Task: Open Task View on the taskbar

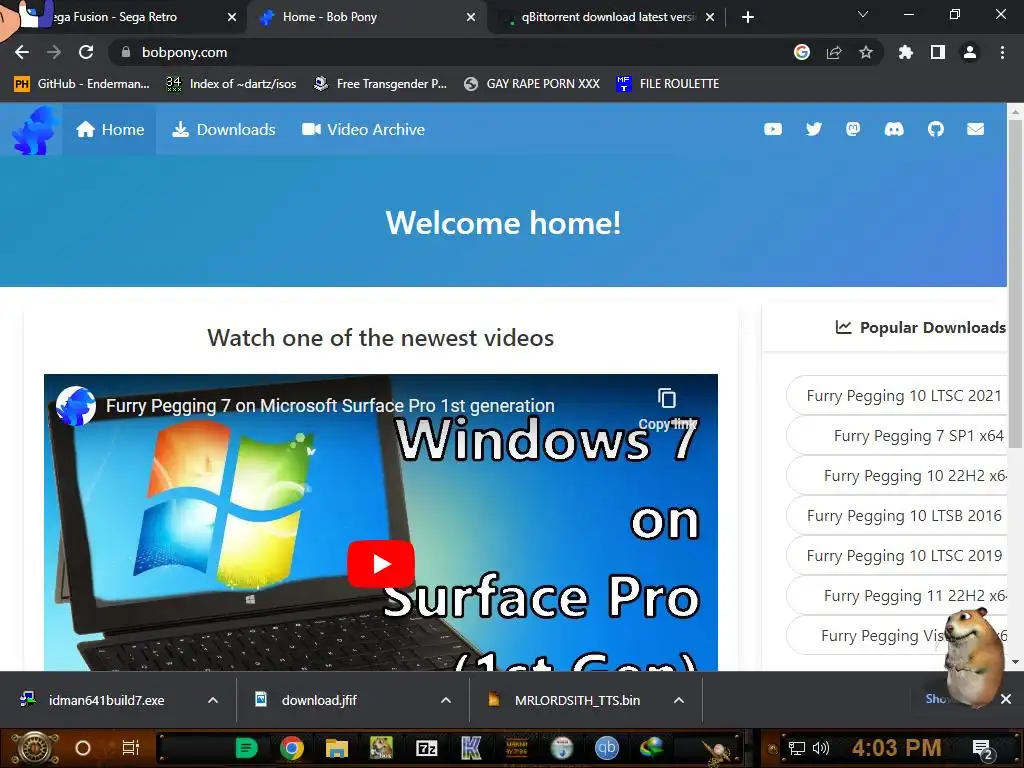Action: coord(131,748)
